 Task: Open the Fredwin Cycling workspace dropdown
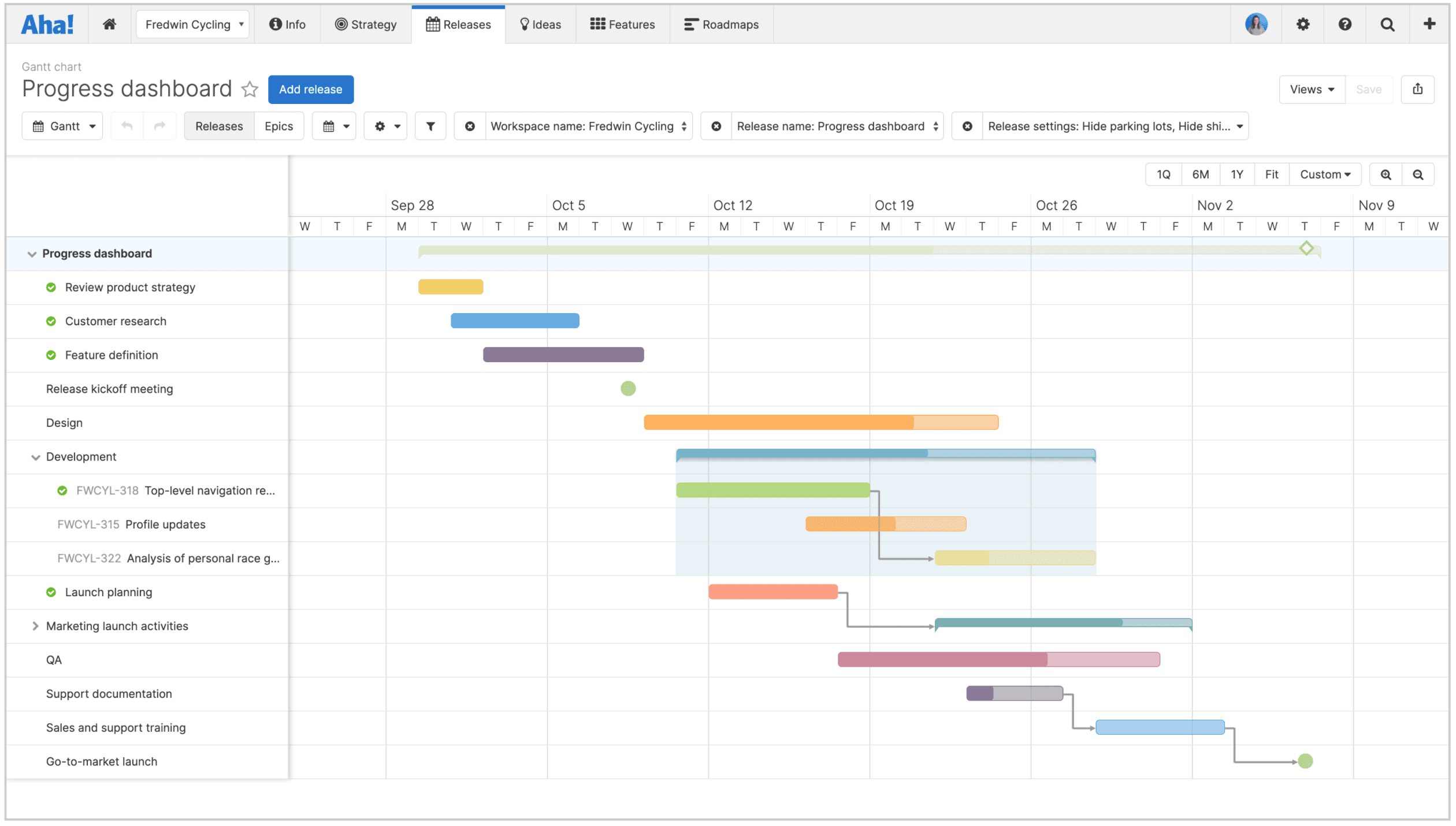[x=193, y=24]
